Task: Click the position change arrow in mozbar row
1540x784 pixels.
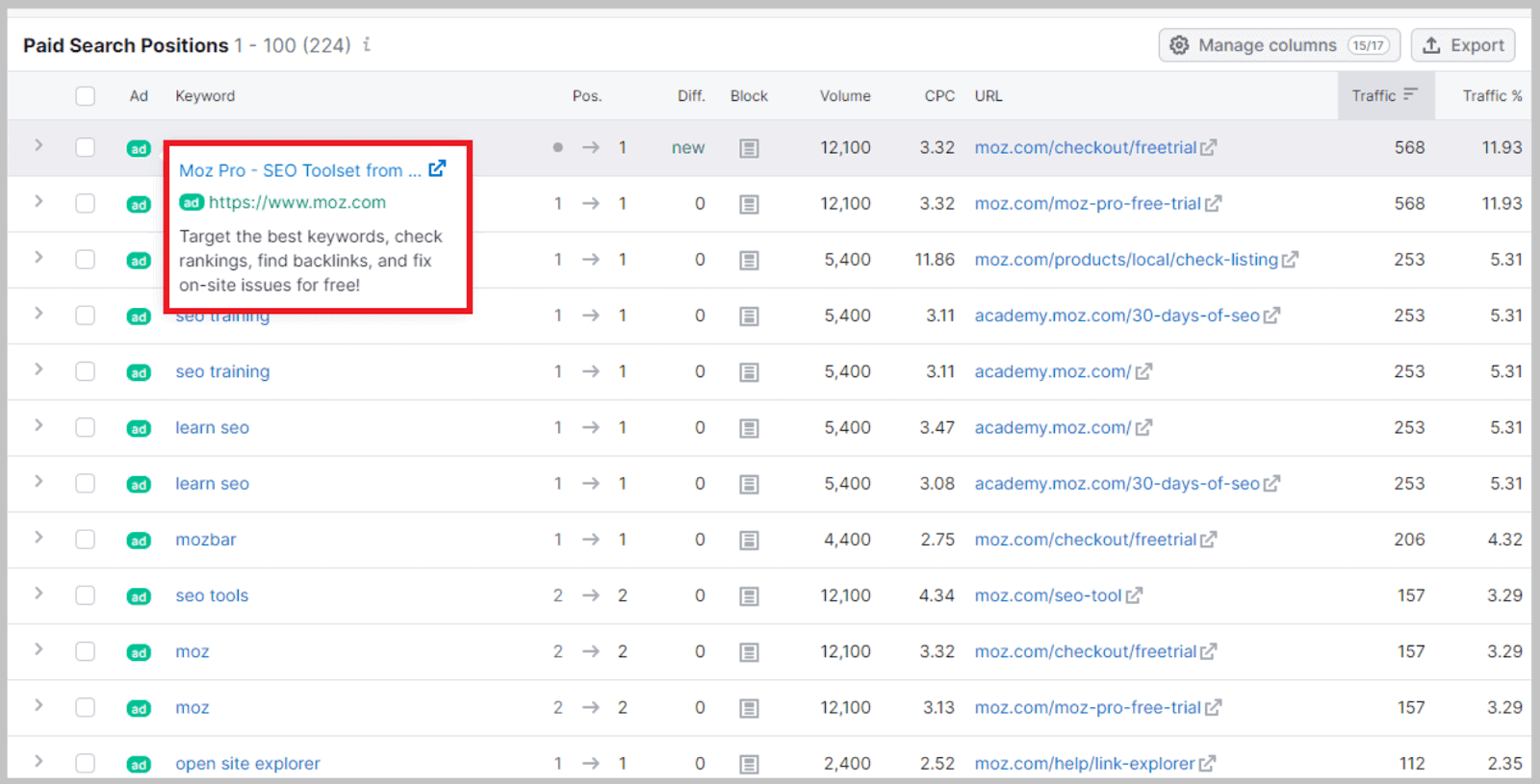Action: coord(590,540)
